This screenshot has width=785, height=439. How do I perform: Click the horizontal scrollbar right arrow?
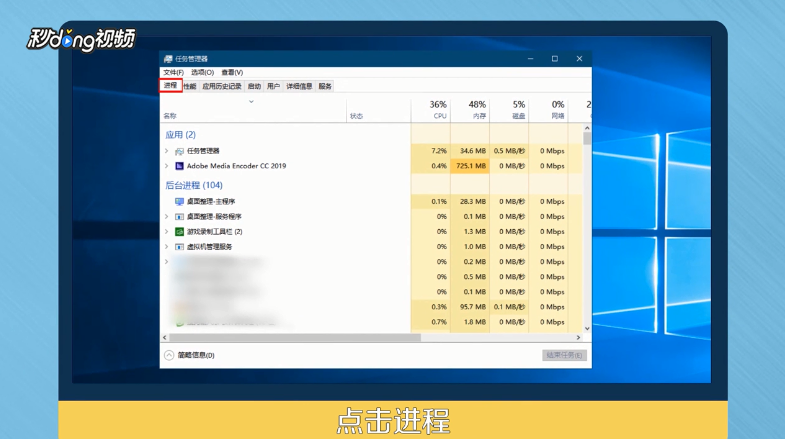[x=578, y=337]
